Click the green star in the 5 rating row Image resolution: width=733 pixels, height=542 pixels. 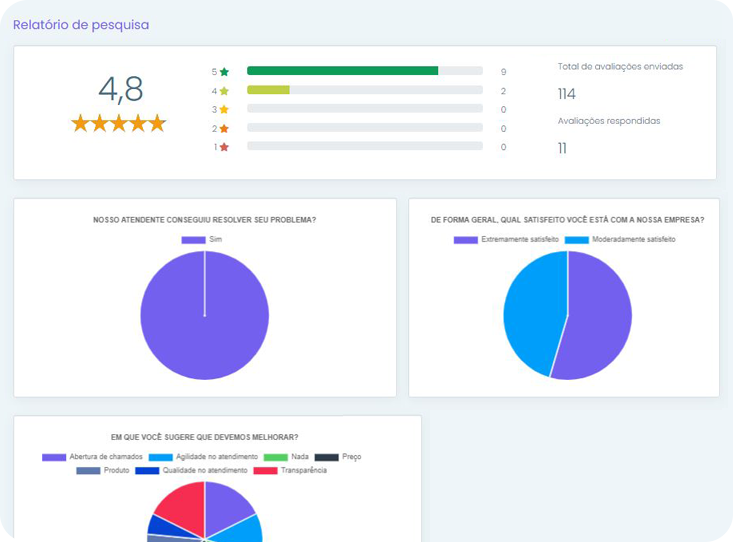click(224, 72)
